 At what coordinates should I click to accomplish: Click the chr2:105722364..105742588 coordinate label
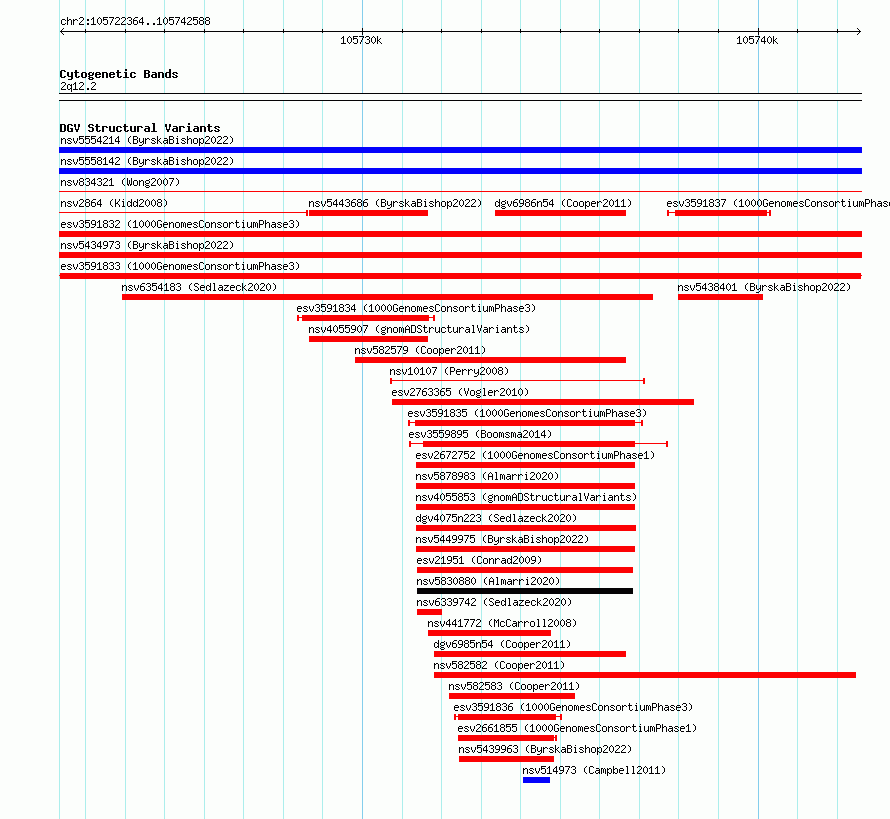tap(135, 21)
